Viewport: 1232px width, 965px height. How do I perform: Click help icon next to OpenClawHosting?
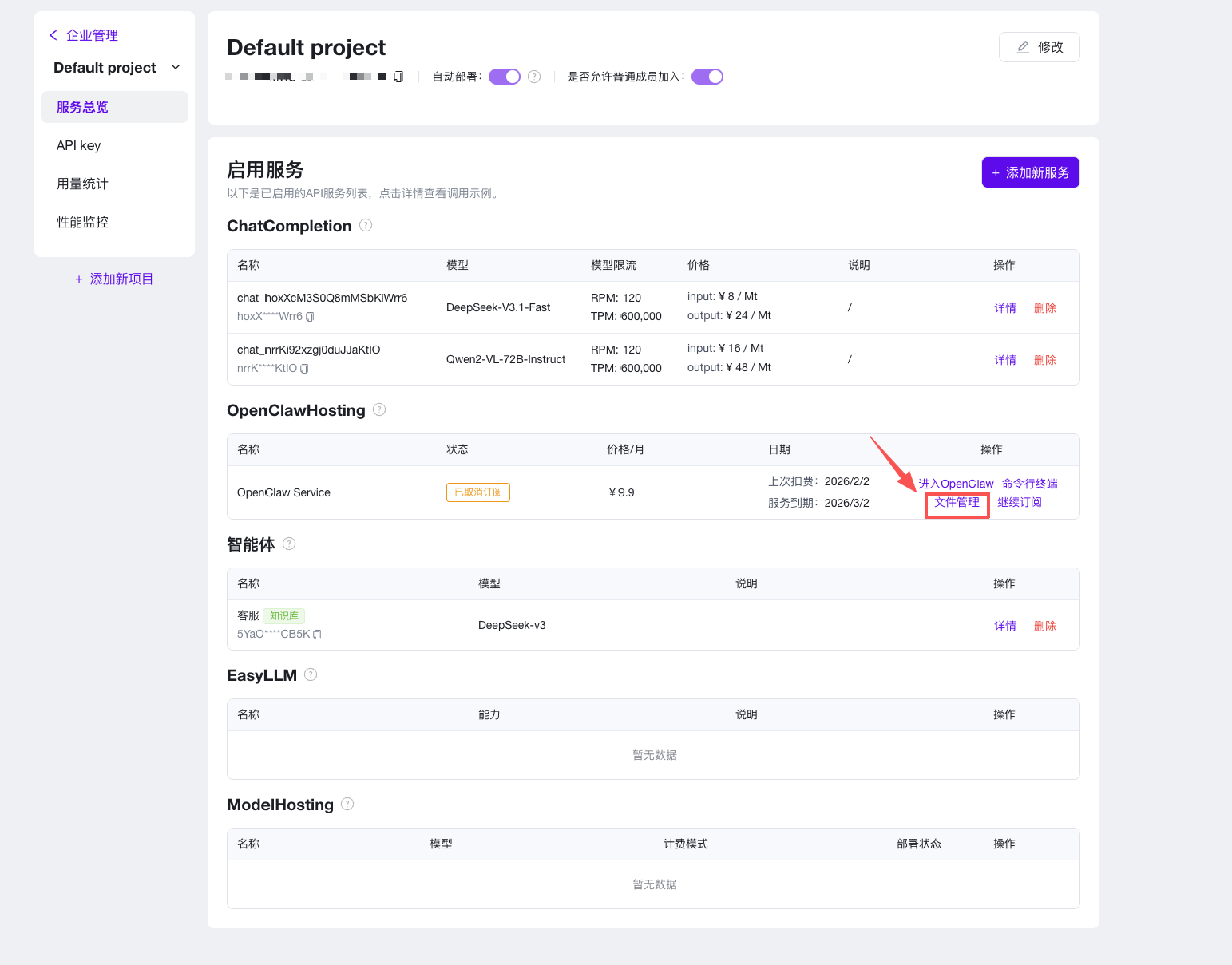(x=379, y=410)
